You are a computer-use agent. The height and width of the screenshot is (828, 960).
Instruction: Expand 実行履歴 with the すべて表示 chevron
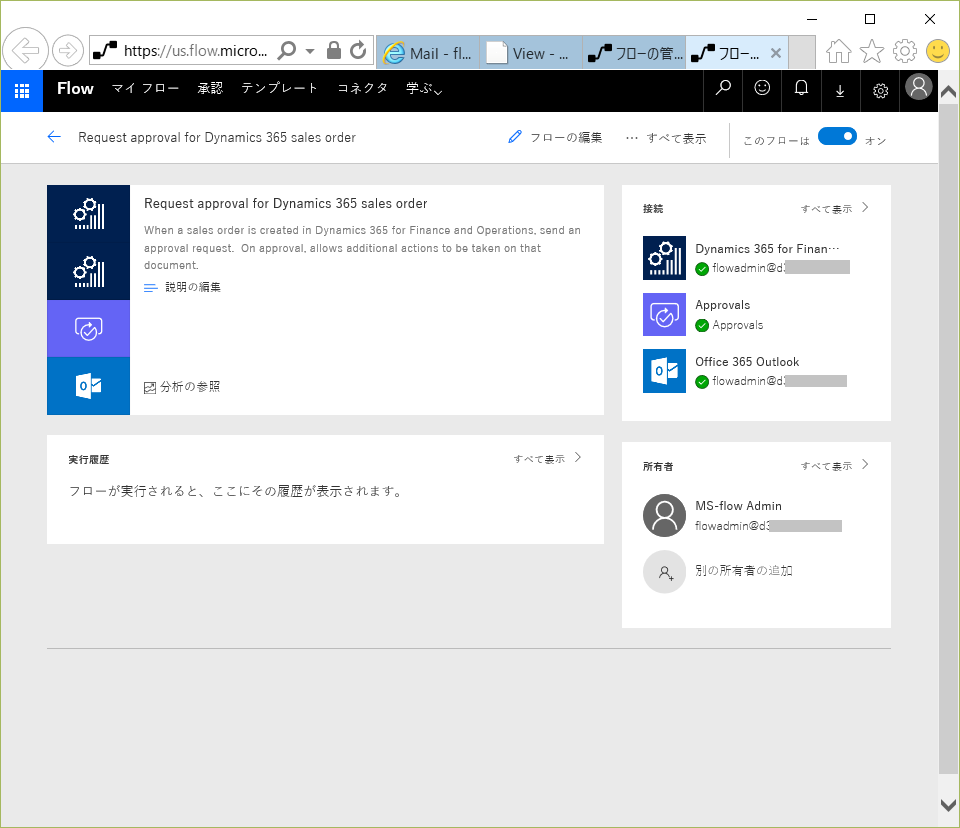(x=578, y=457)
